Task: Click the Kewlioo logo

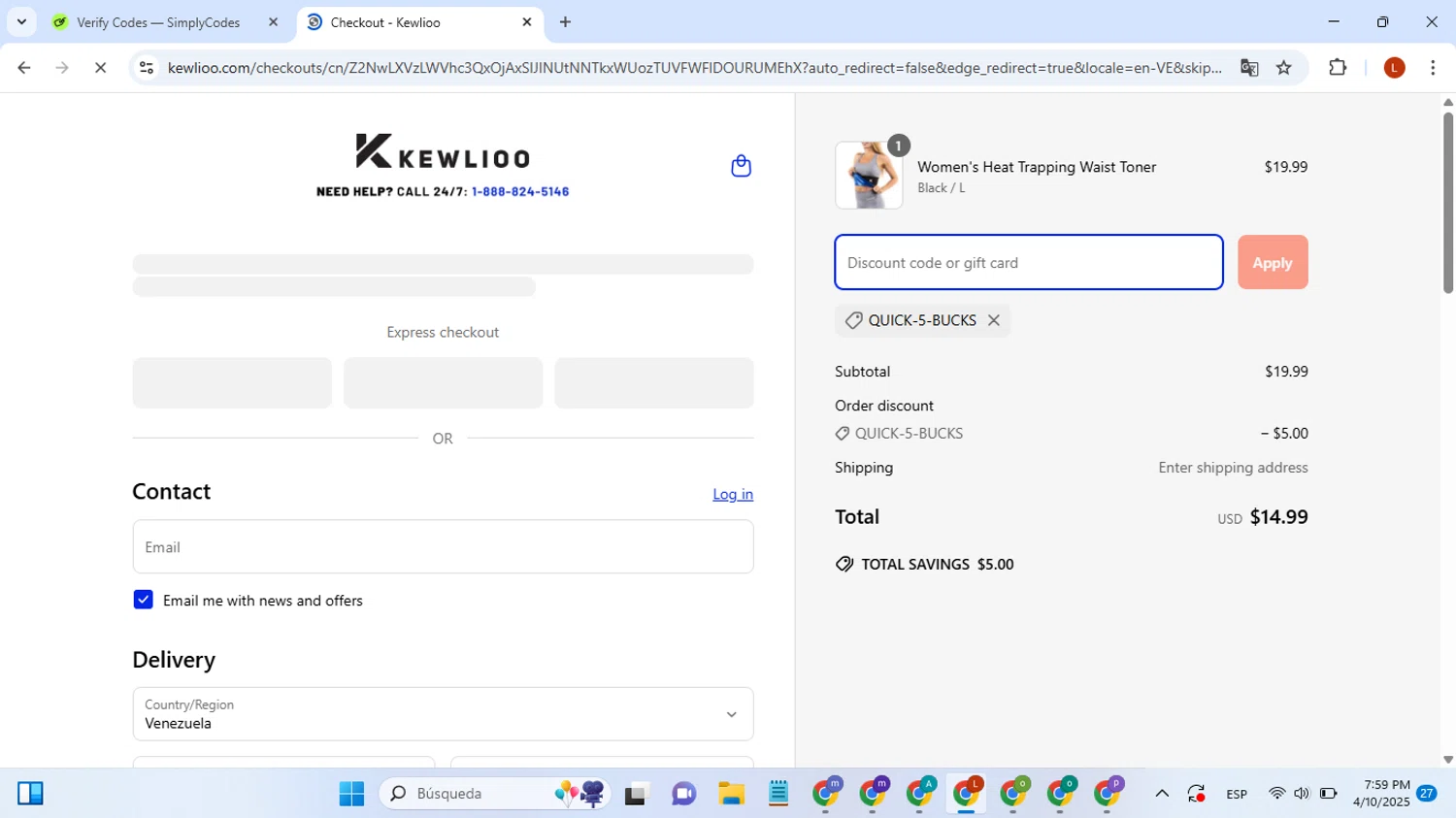Action: [443, 151]
